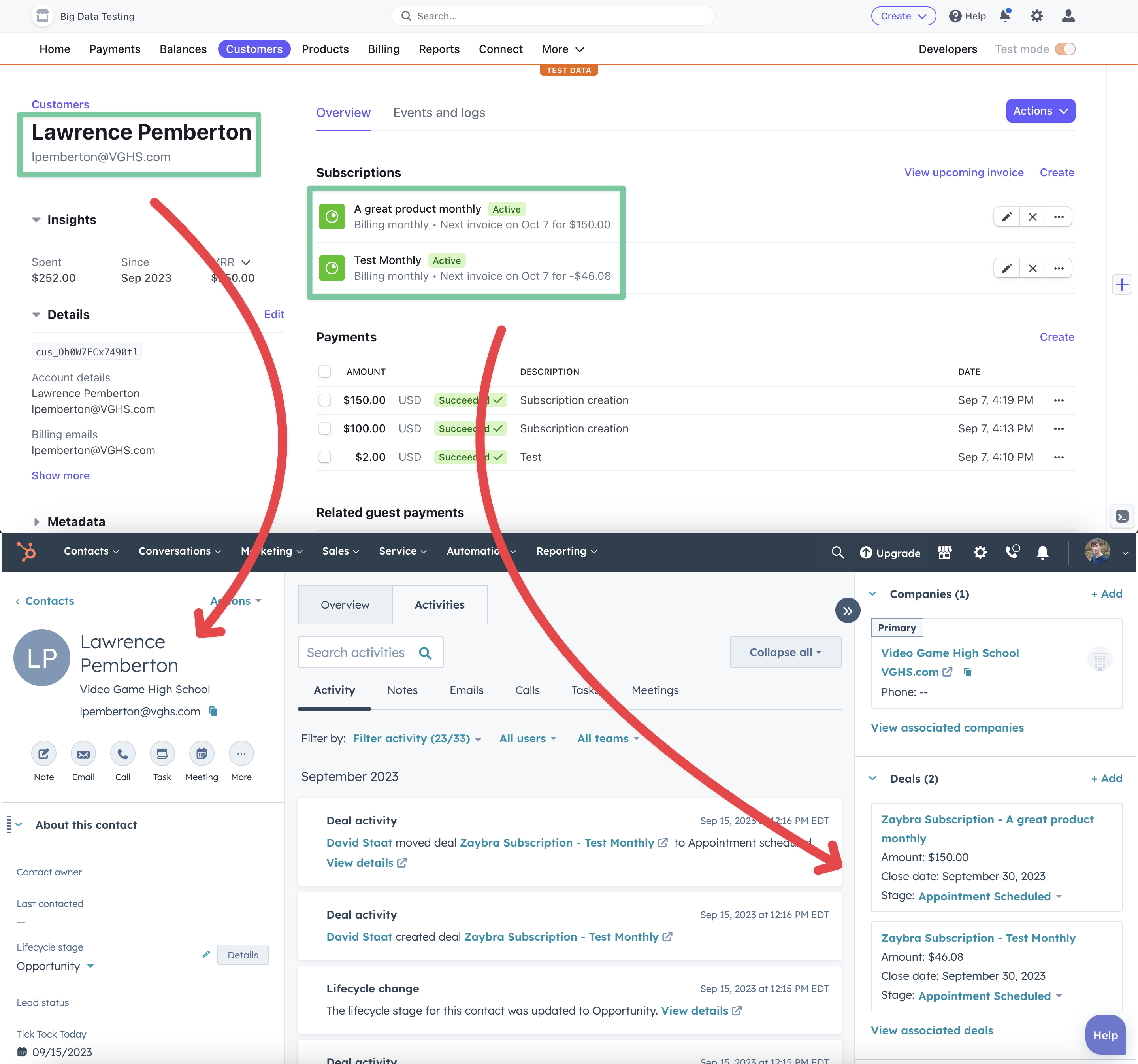Open options for the $100.00 payment

tap(1059, 429)
